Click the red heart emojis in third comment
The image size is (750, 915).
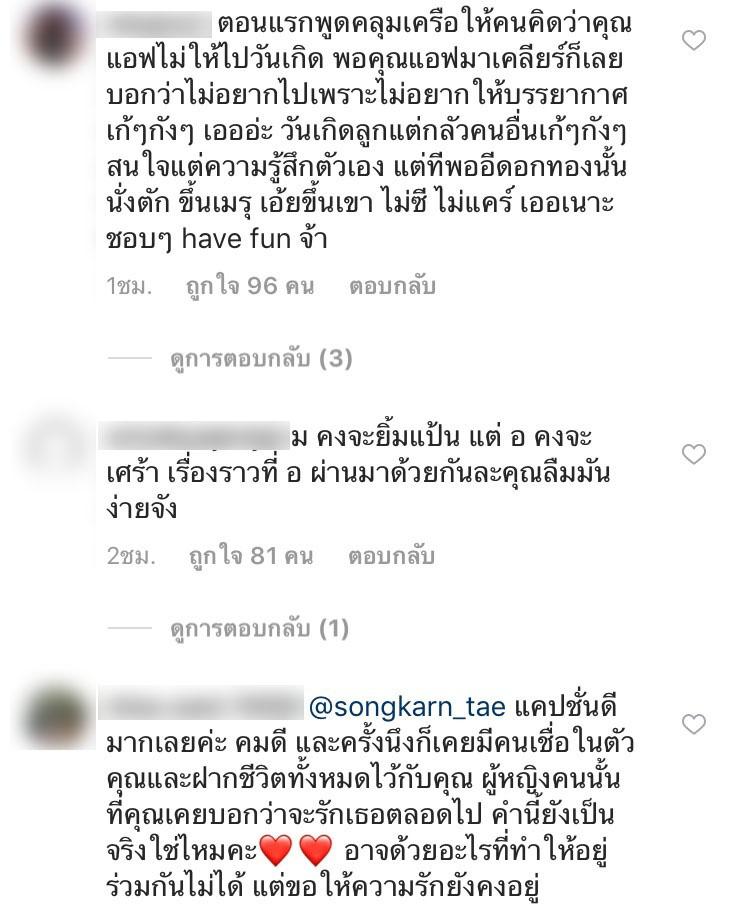[296, 850]
